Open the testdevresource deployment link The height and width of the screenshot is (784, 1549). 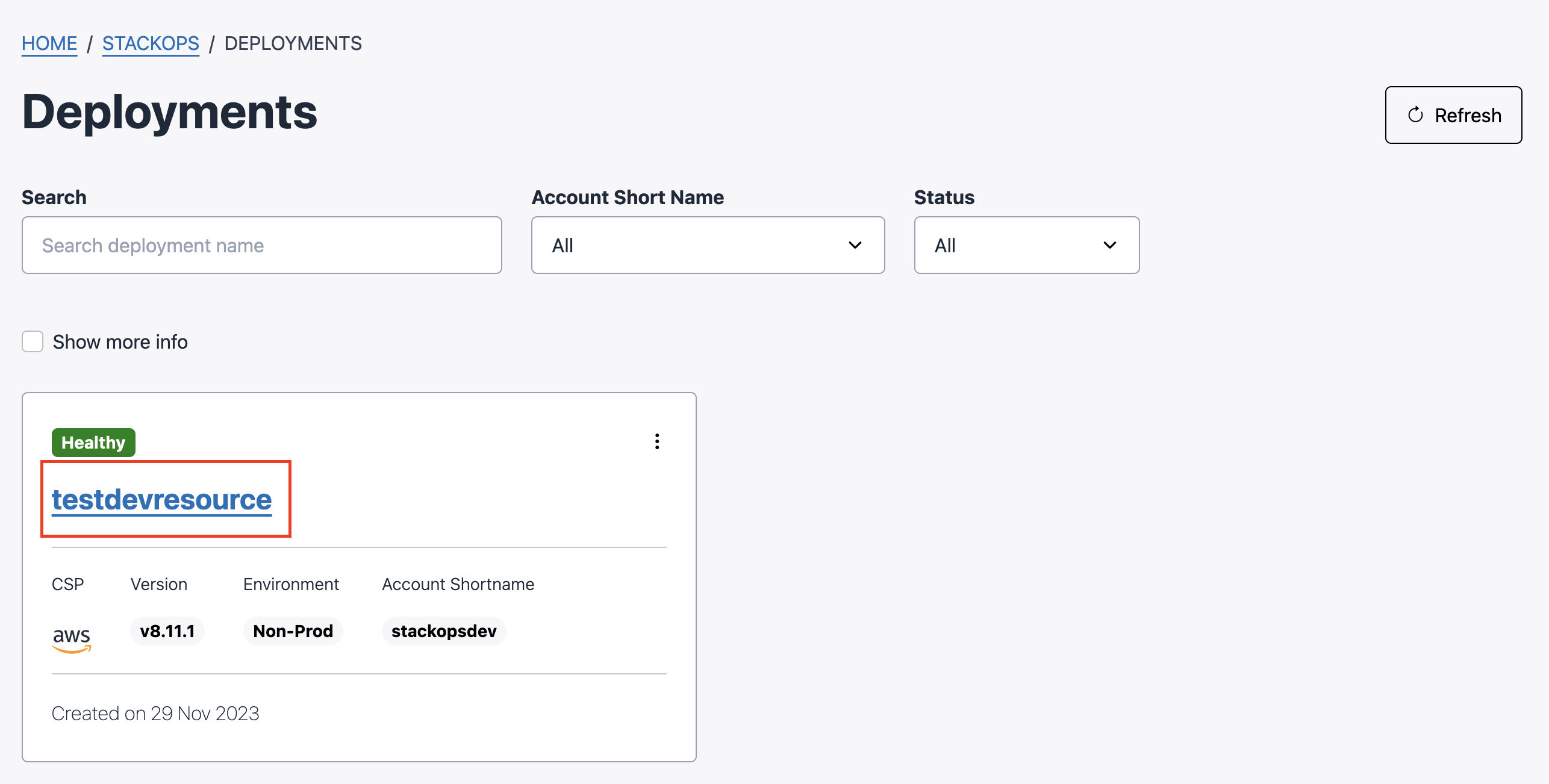point(161,499)
